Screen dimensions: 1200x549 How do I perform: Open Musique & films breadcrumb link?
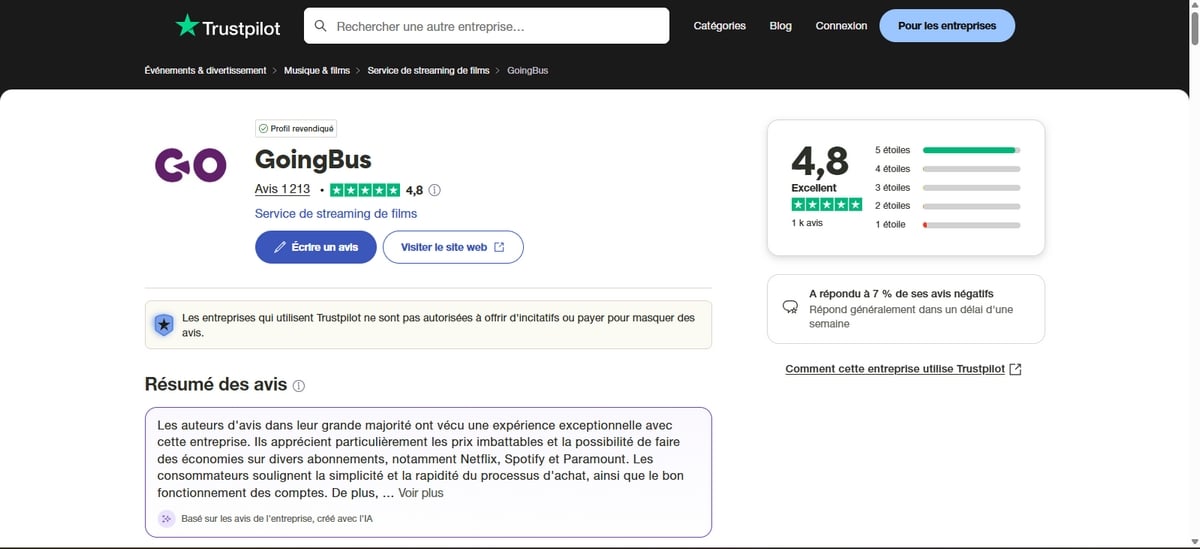pyautogui.click(x=316, y=71)
